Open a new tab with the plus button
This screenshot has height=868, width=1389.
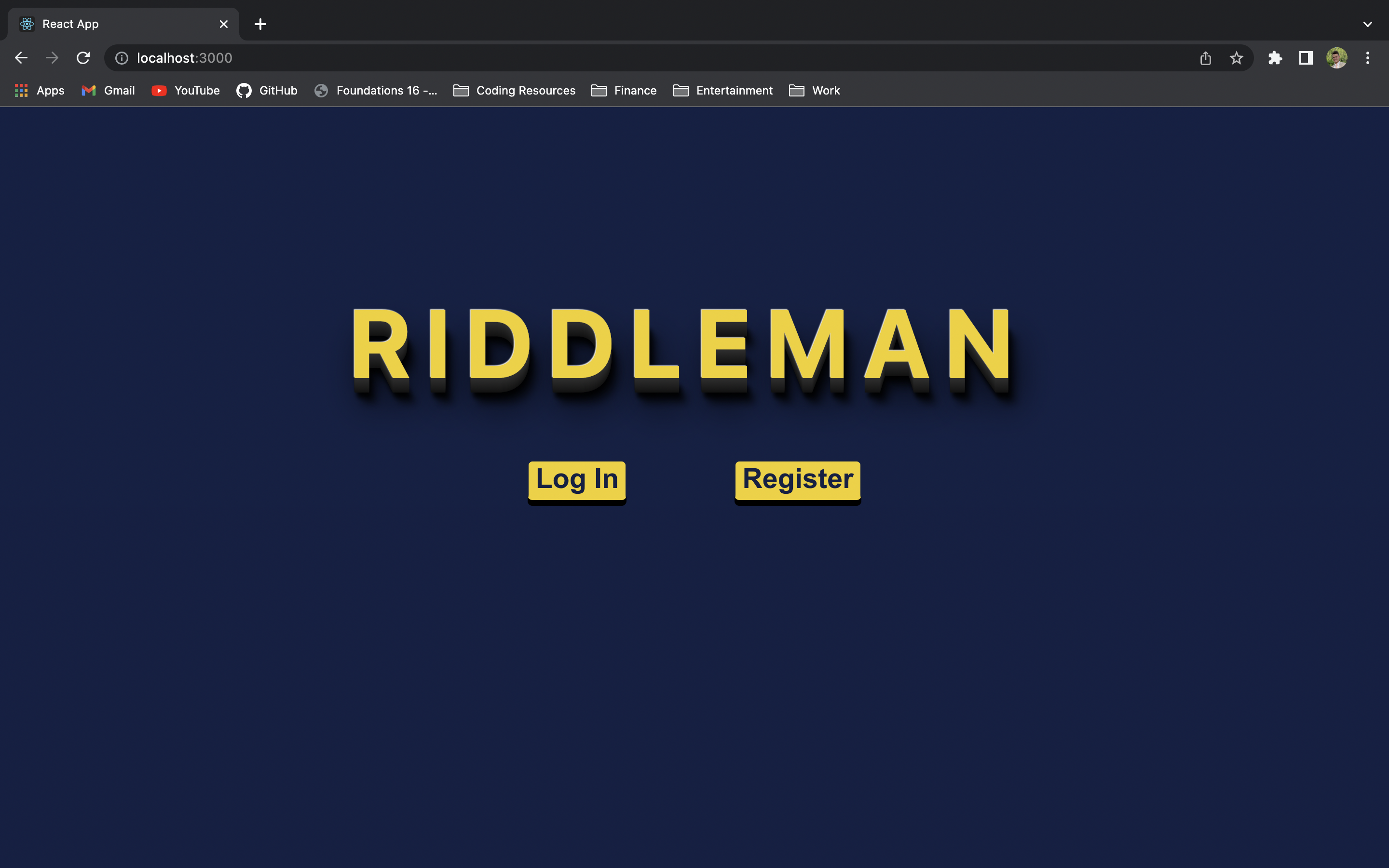[260, 24]
